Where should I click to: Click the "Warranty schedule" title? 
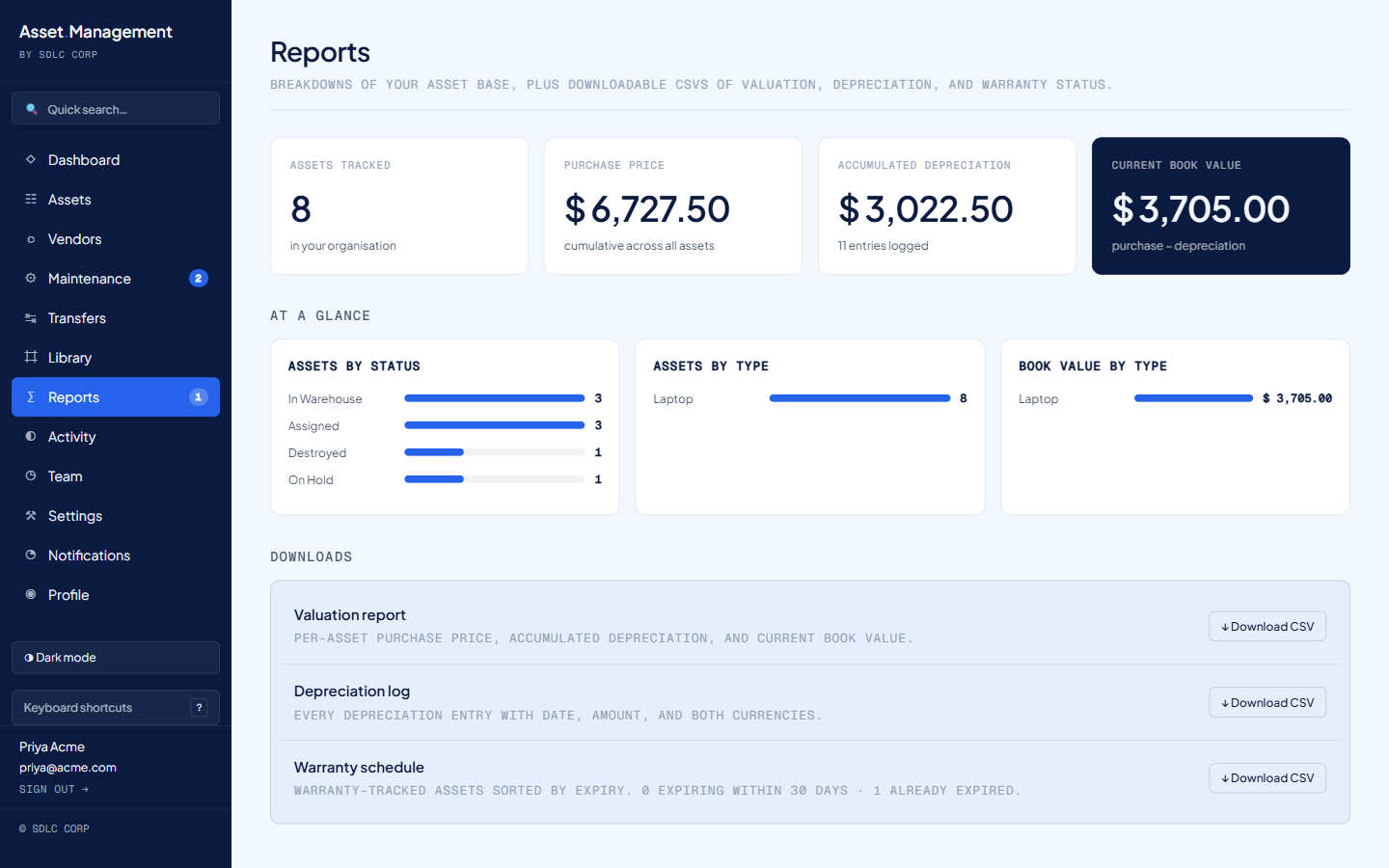[x=359, y=767]
